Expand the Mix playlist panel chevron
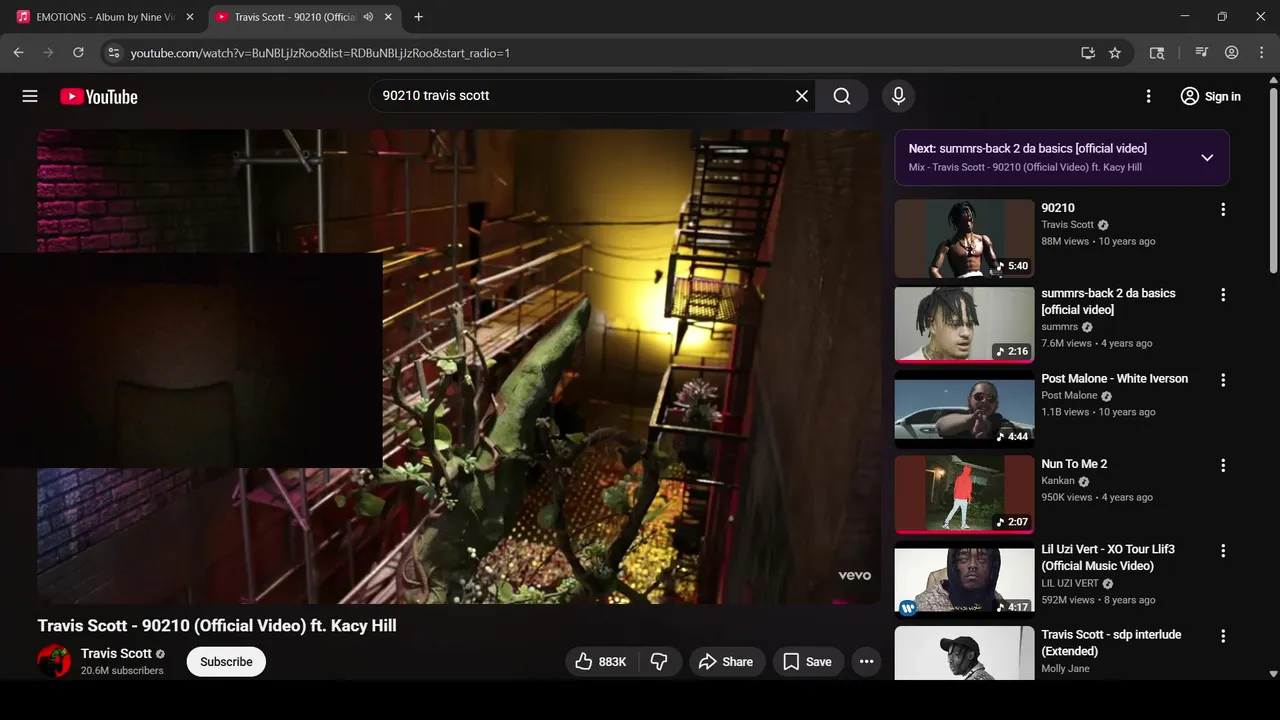Screen dimensions: 1280x720 pos(1207,158)
